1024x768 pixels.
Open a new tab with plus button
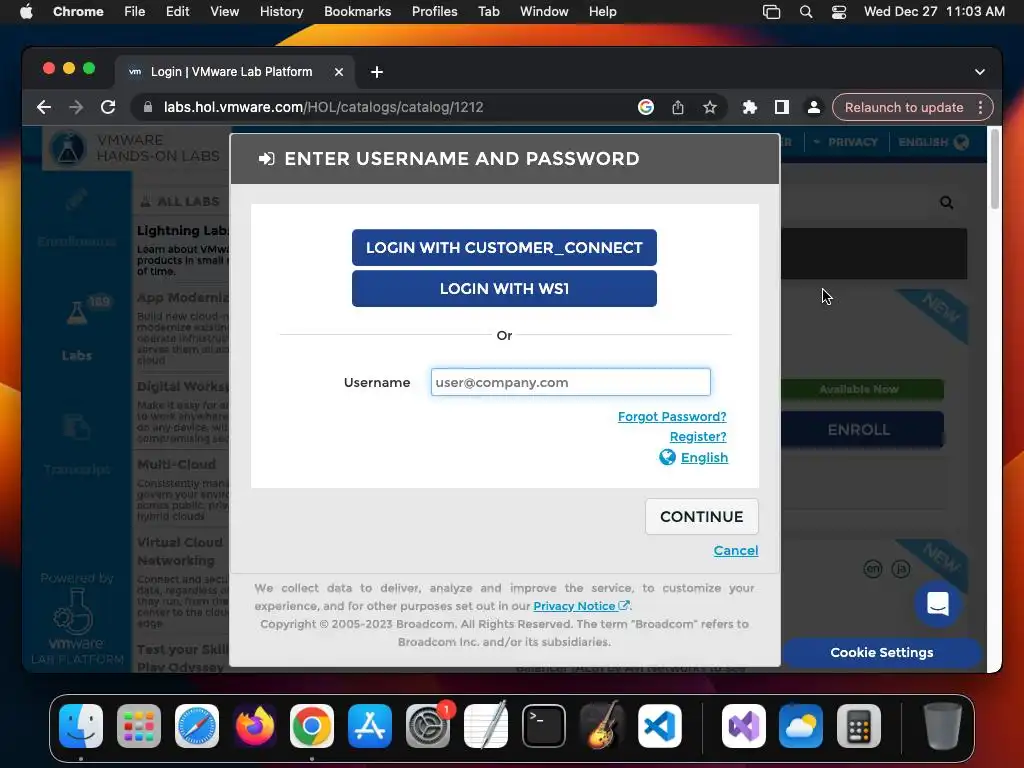377,72
